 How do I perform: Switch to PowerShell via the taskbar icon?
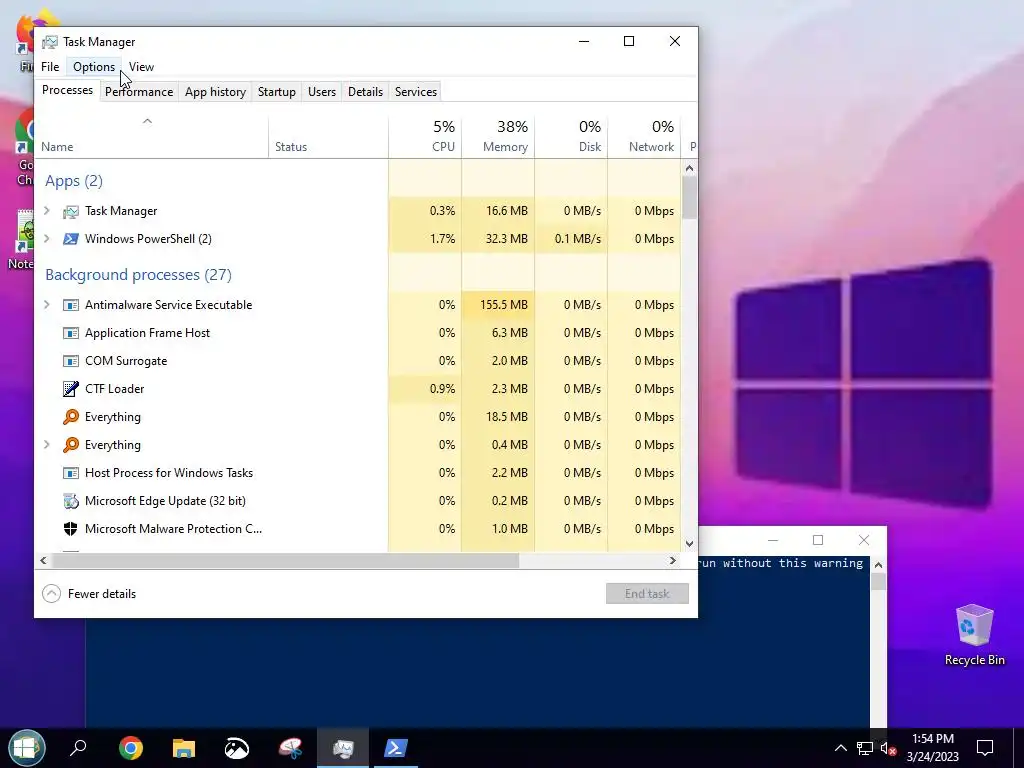point(396,748)
